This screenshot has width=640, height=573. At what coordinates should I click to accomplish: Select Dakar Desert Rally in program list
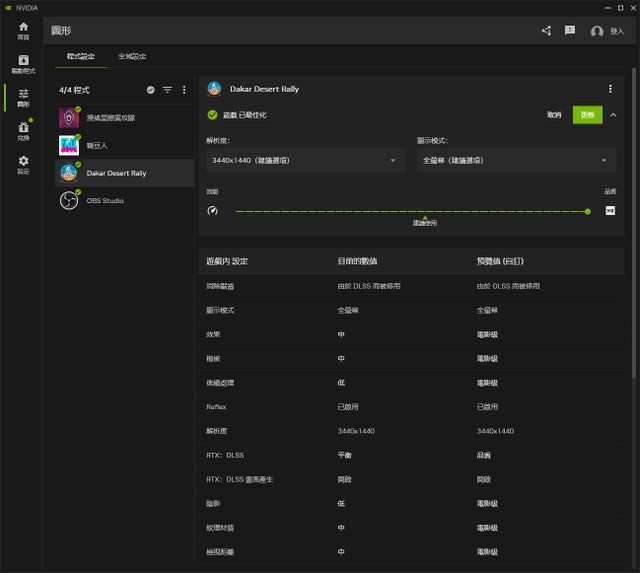click(124, 173)
